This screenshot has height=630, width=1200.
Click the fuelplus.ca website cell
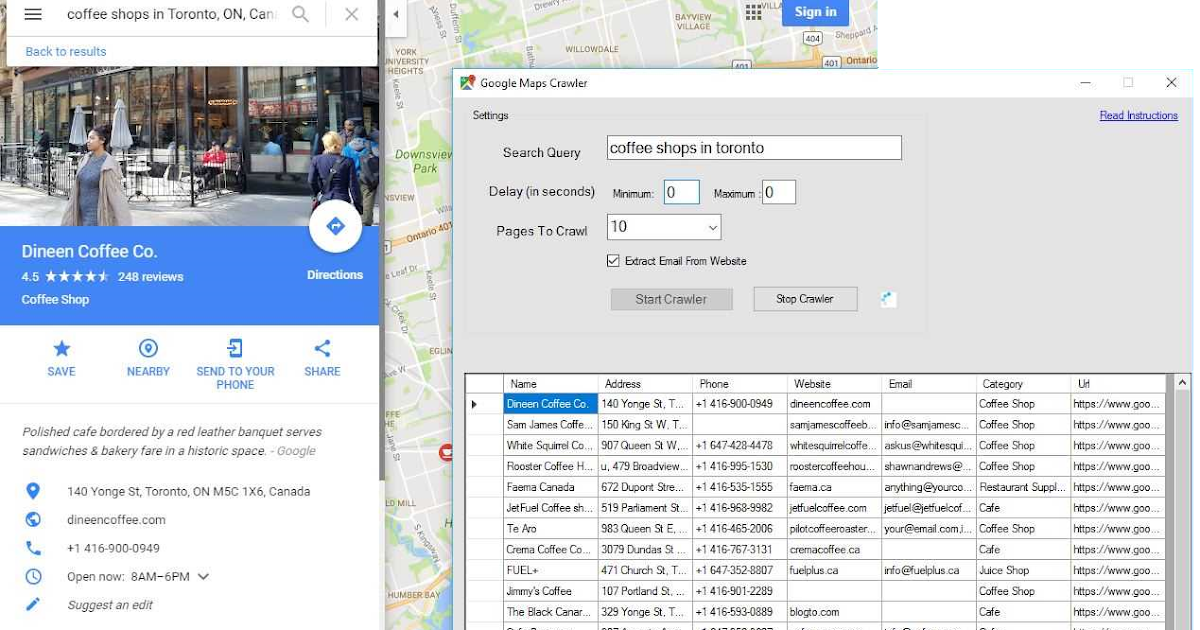pyautogui.click(x=834, y=570)
